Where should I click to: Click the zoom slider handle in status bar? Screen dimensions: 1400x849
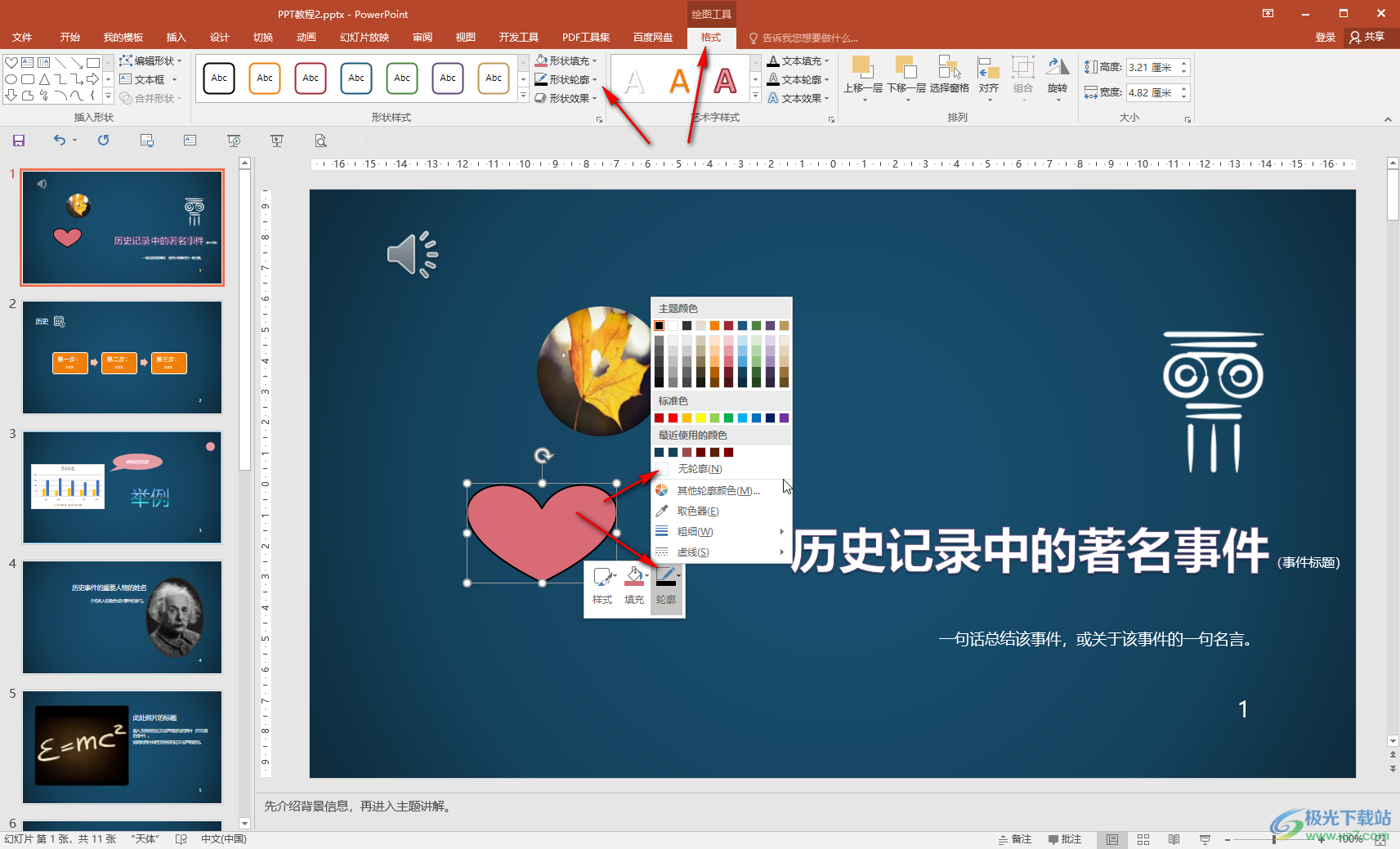tap(1274, 839)
